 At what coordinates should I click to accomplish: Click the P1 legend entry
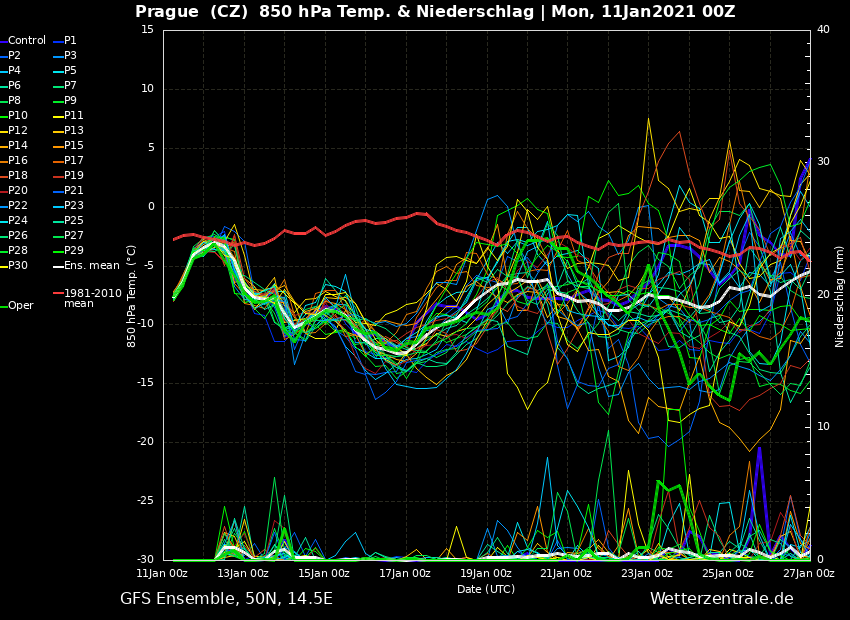coord(70,41)
